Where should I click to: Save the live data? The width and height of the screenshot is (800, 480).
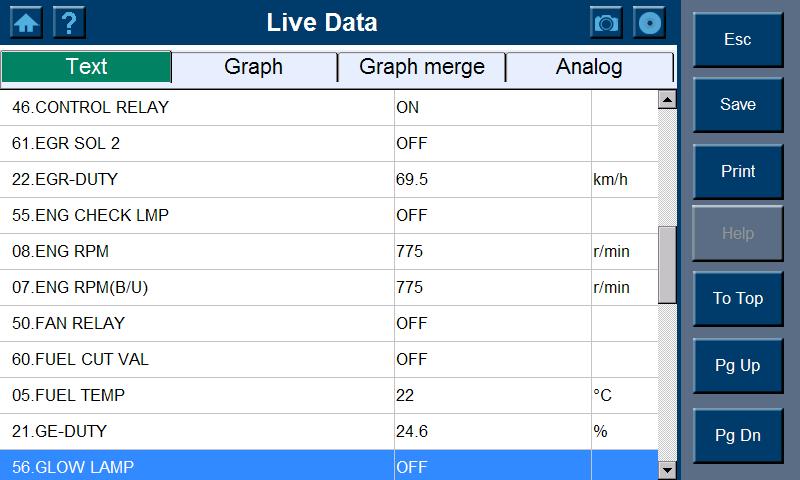(x=738, y=105)
